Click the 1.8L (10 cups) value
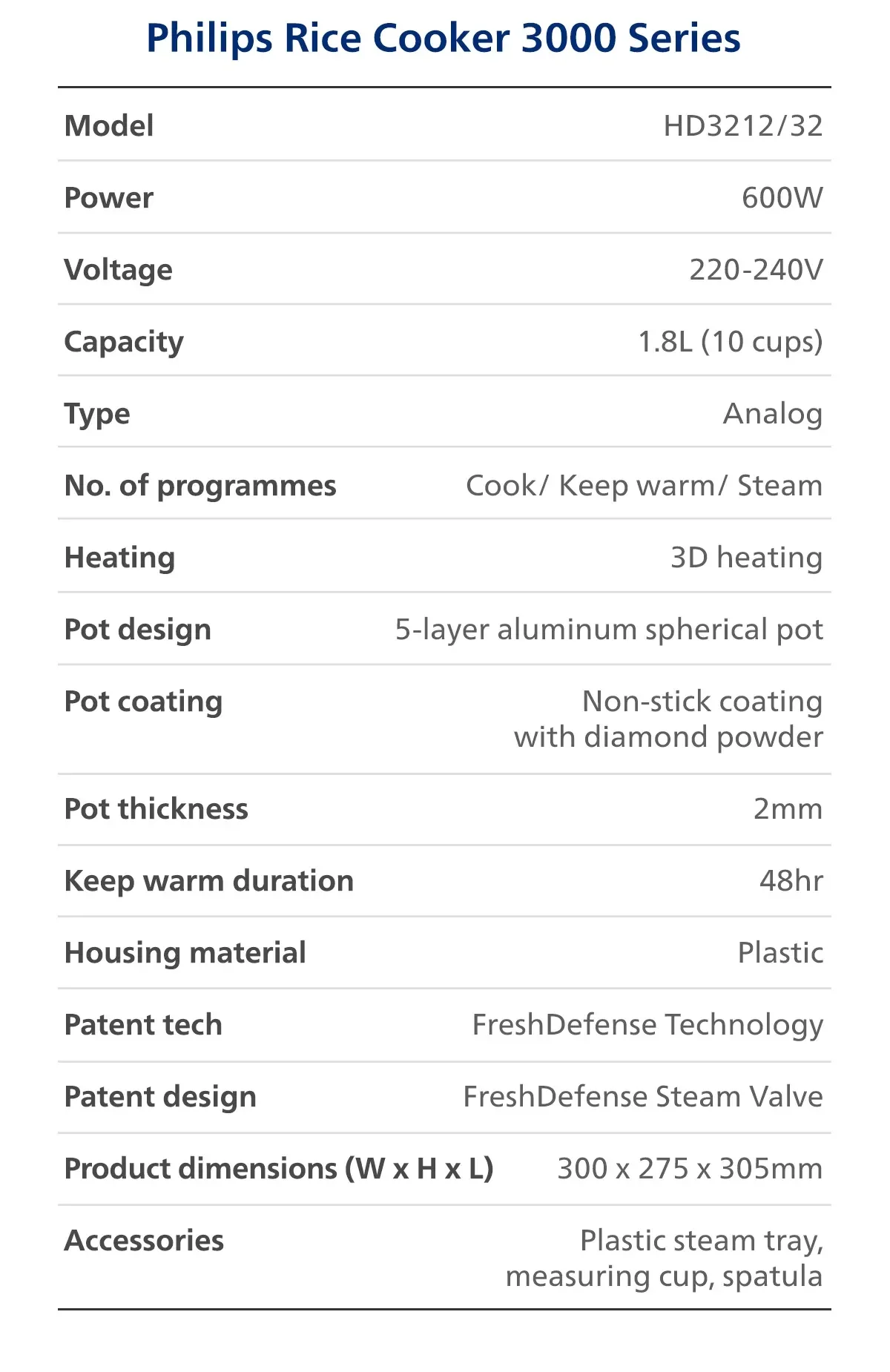The image size is (890, 1372). click(730, 342)
